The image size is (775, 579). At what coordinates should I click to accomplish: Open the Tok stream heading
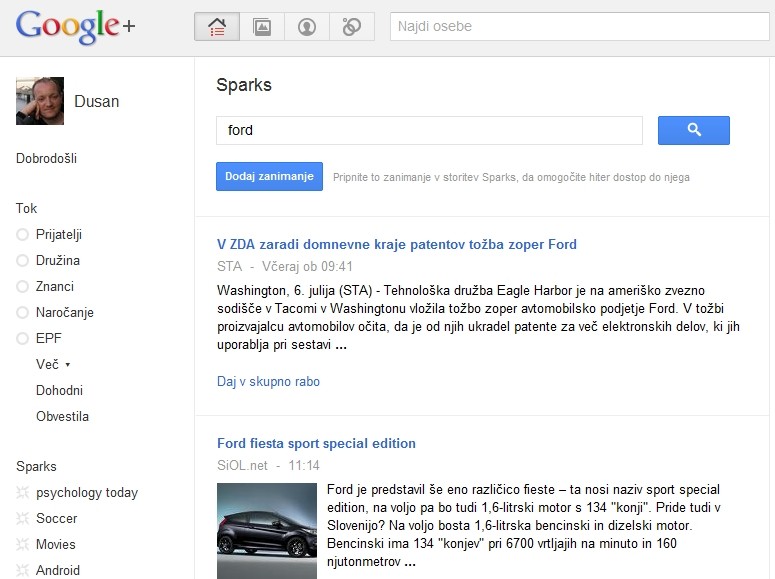click(26, 208)
